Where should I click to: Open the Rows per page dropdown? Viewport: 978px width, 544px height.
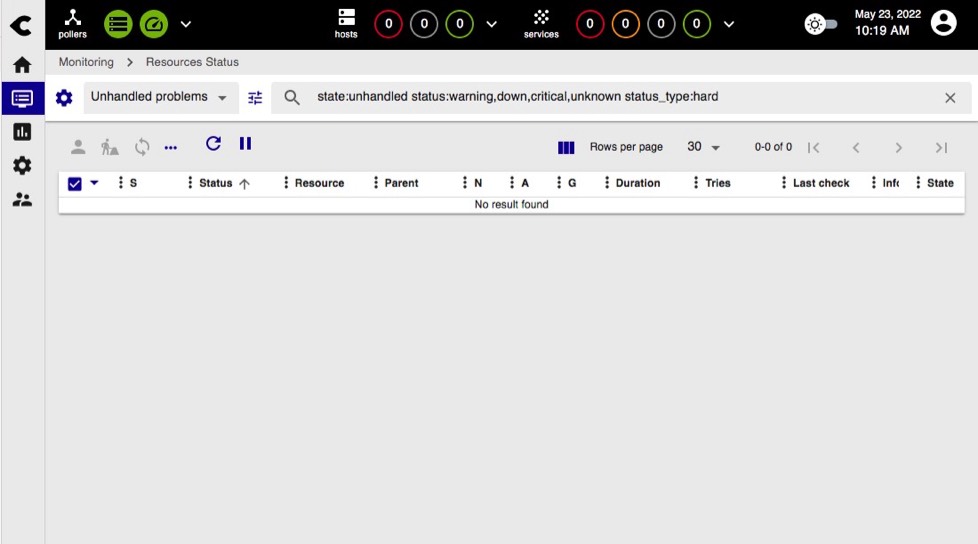[703, 147]
